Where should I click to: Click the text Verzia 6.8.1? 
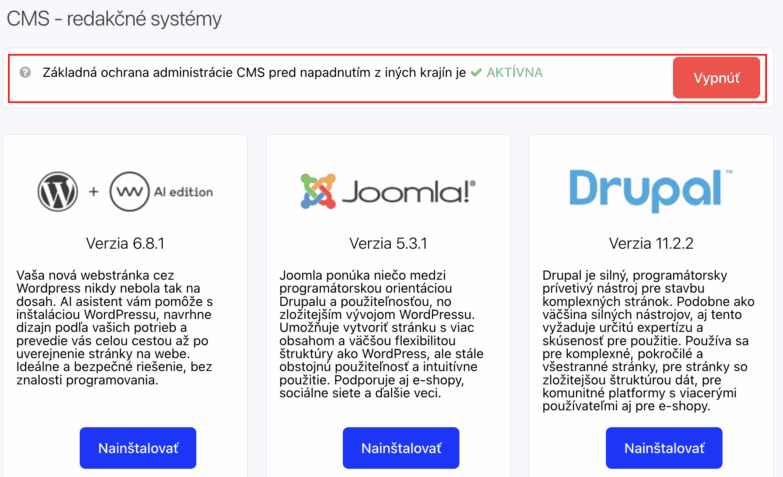[125, 244]
